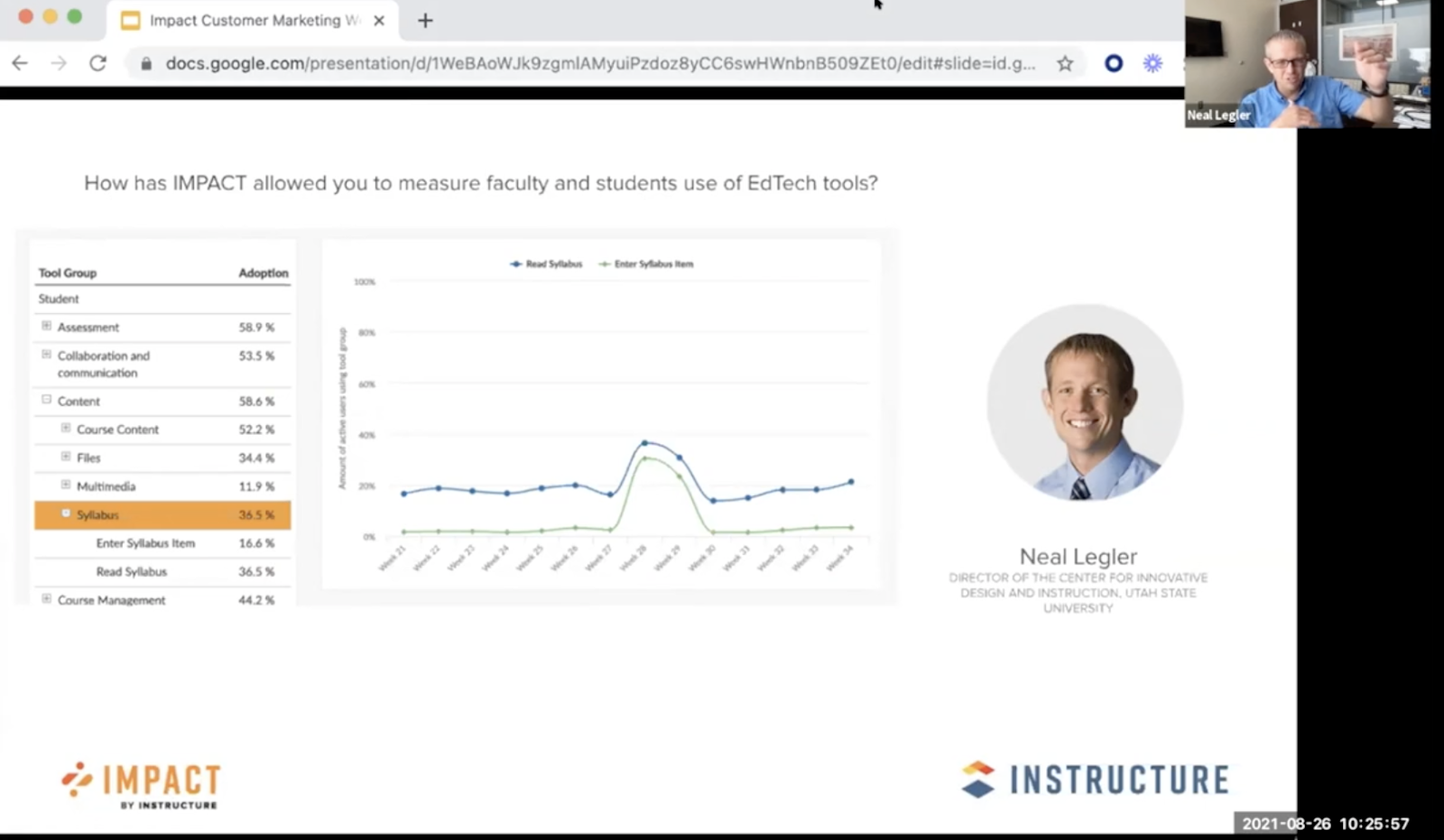Screen dimensions: 1444x840
Task: Click the Google Slides favicon on the tab
Action: pyautogui.click(x=131, y=20)
